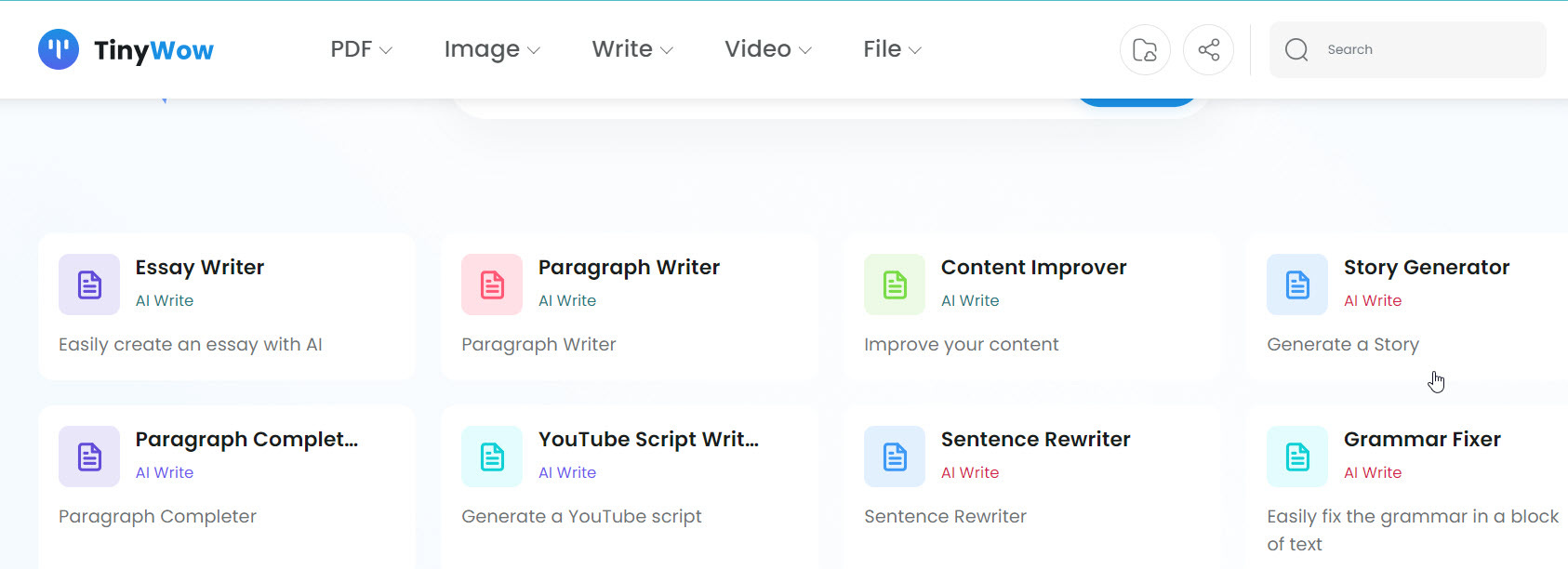The width and height of the screenshot is (1568, 569).
Task: Open the Story Generator tool title
Action: pos(1427,268)
